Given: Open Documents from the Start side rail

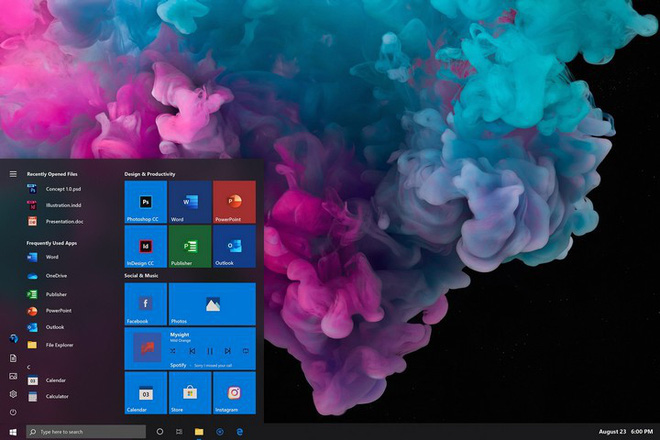Looking at the screenshot, I should tap(13, 358).
